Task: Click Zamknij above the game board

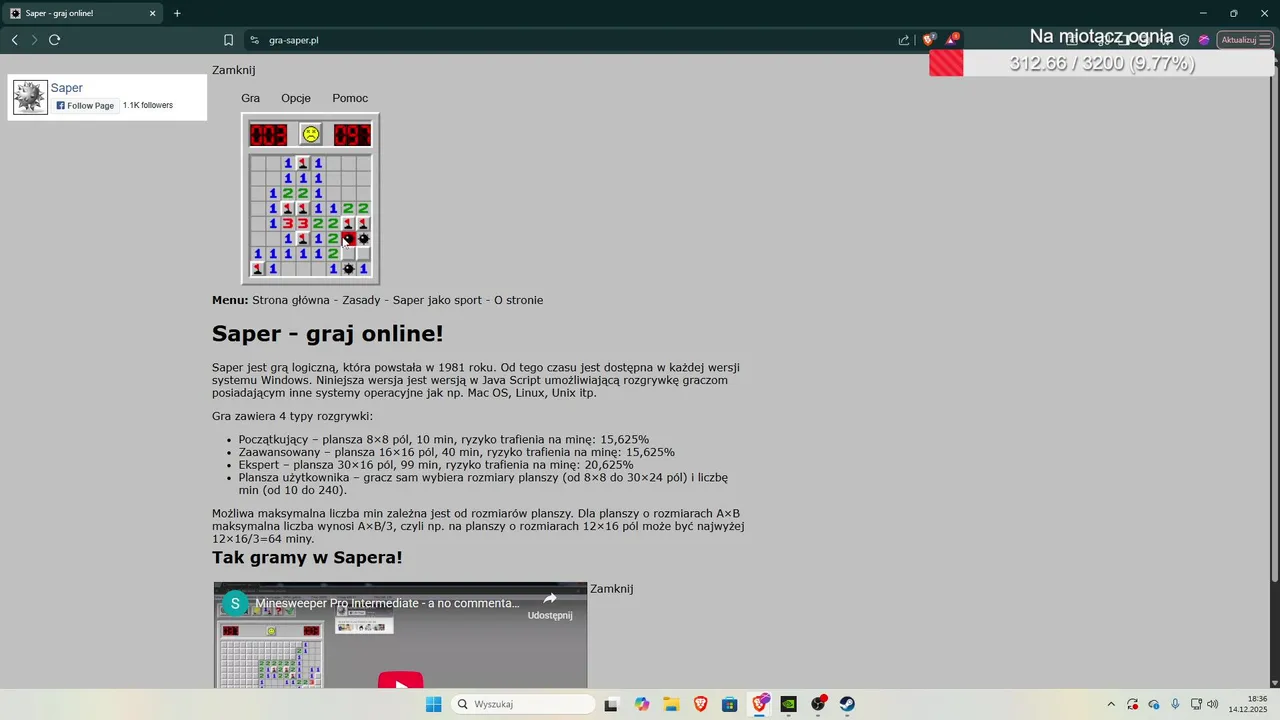Action: click(233, 70)
